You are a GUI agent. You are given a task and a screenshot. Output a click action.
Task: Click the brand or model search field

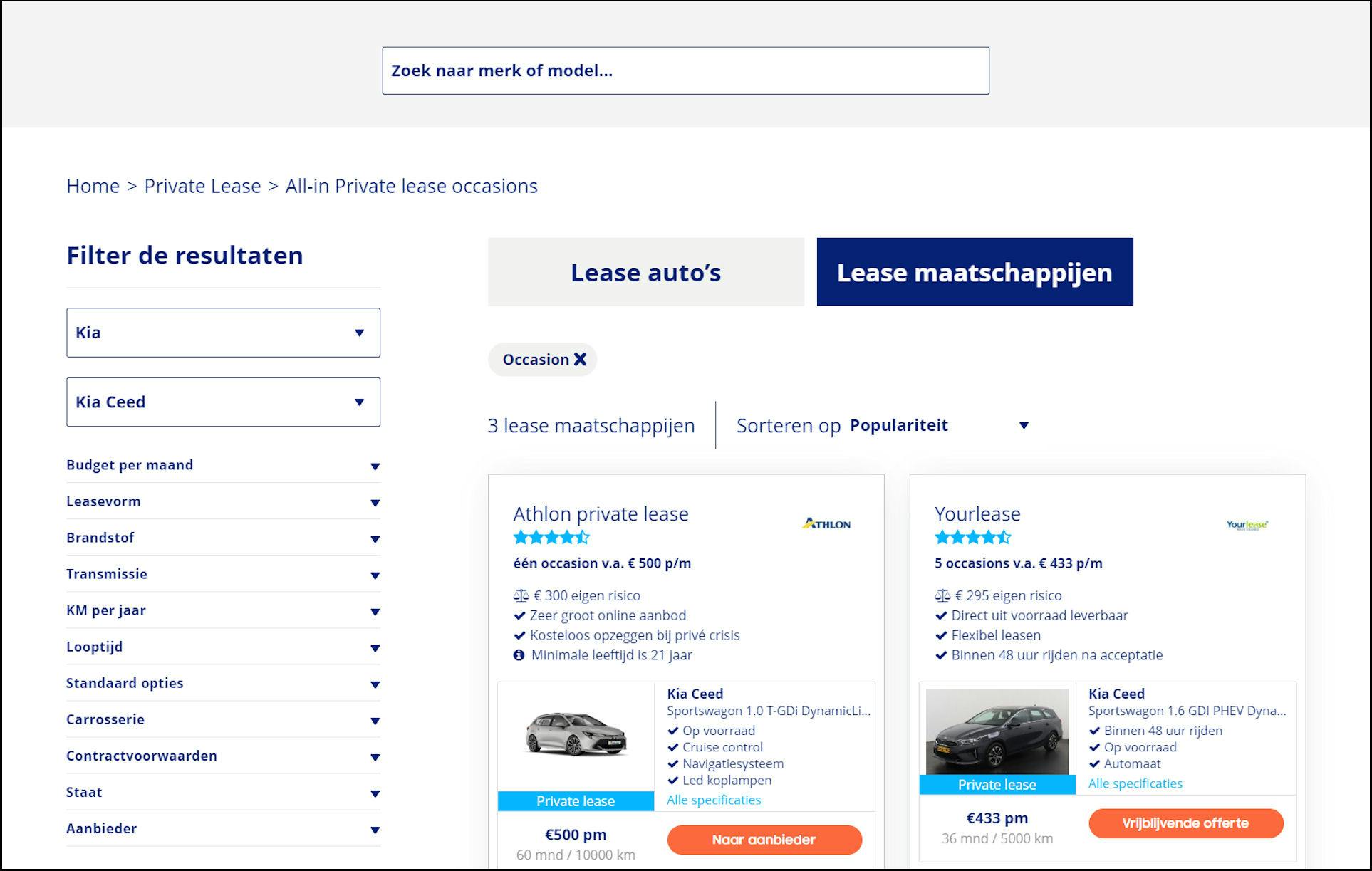coord(685,71)
